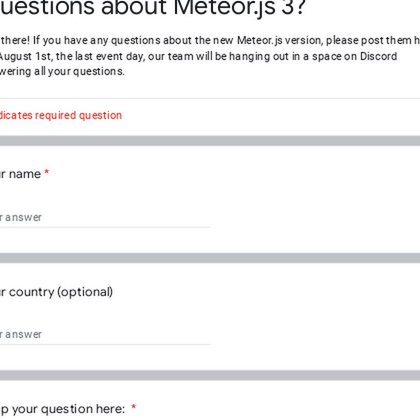Click the 'country (optional)' question label
Viewport: 420px width, 420px height.
point(56,292)
